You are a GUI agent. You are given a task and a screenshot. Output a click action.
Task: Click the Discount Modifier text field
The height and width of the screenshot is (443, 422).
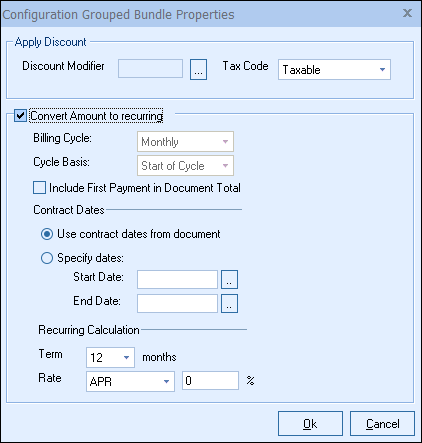150,69
